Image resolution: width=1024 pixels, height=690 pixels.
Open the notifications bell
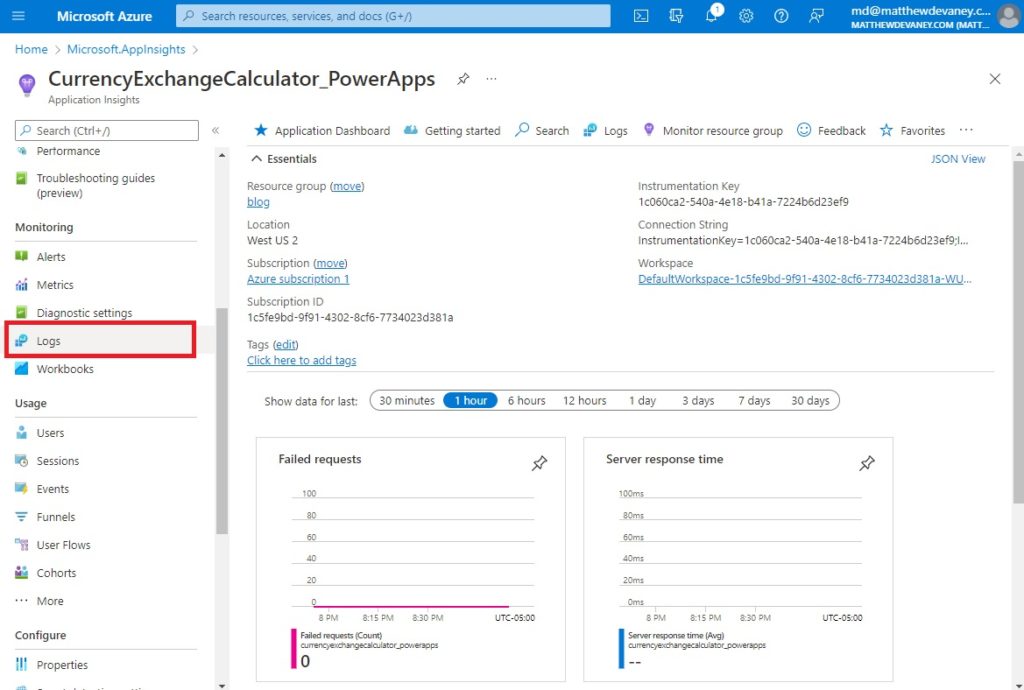(712, 16)
